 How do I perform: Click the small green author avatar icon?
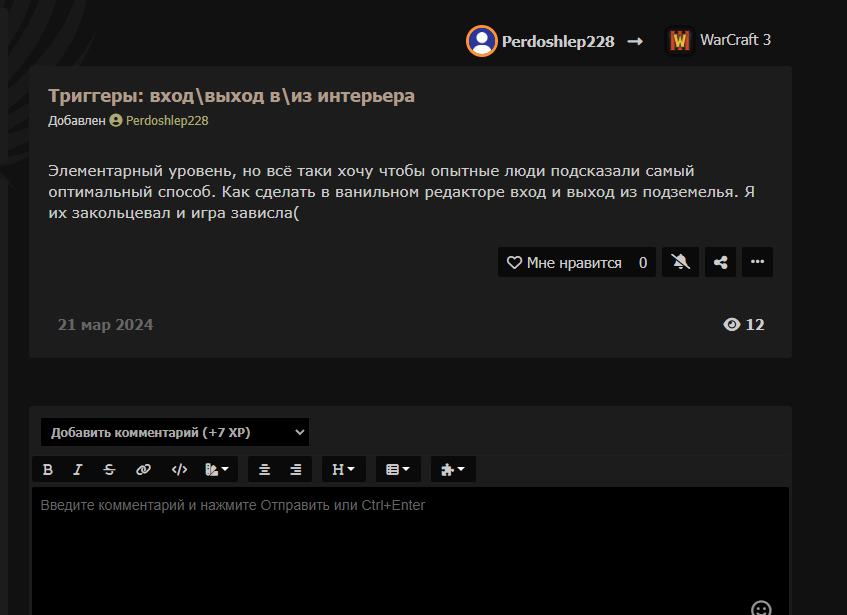pyautogui.click(x=116, y=120)
